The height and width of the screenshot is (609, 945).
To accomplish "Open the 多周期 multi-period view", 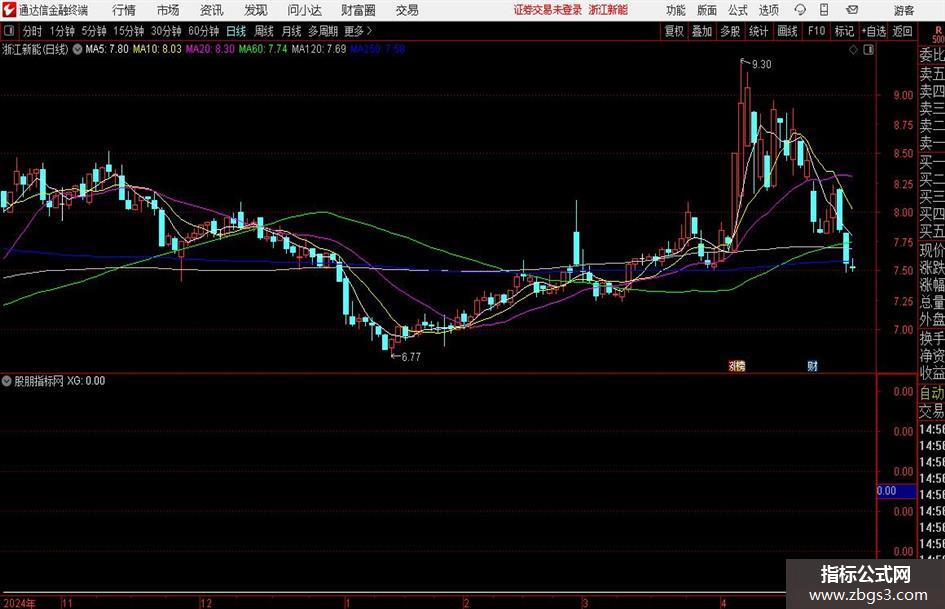I will 323,31.
